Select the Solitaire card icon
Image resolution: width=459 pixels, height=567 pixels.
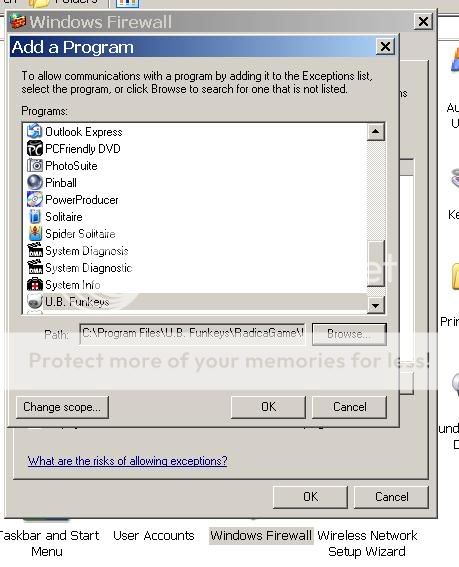tap(35, 217)
